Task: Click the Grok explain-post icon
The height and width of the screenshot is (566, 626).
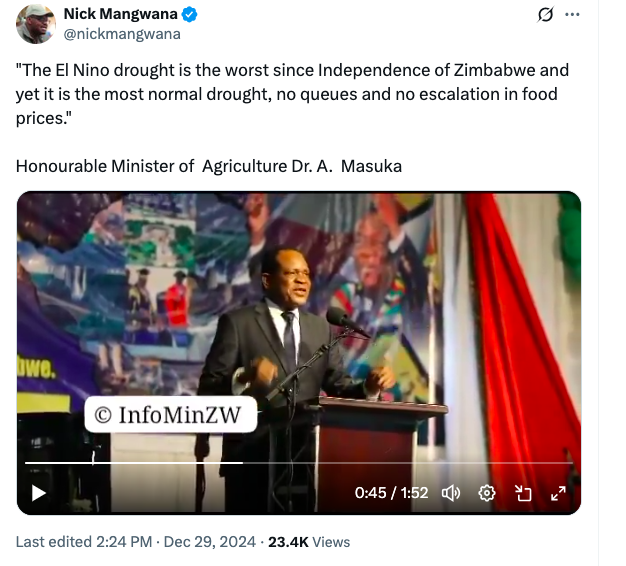Action: (x=545, y=14)
